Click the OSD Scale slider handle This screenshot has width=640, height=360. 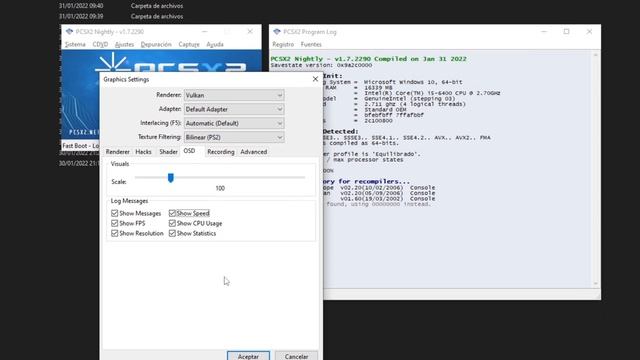pos(171,178)
